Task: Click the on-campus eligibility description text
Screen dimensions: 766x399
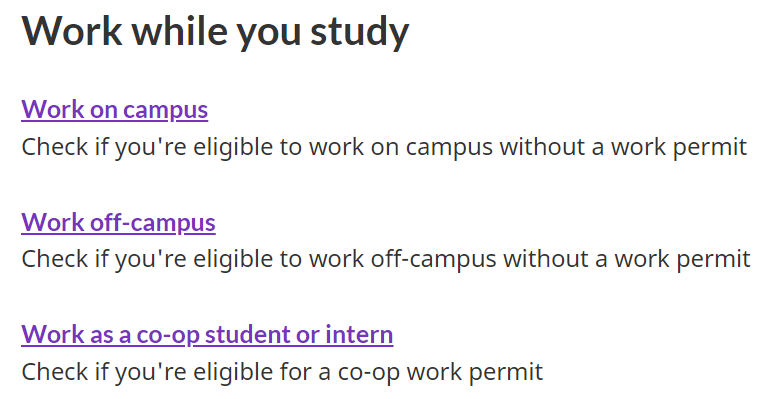Action: (x=384, y=147)
